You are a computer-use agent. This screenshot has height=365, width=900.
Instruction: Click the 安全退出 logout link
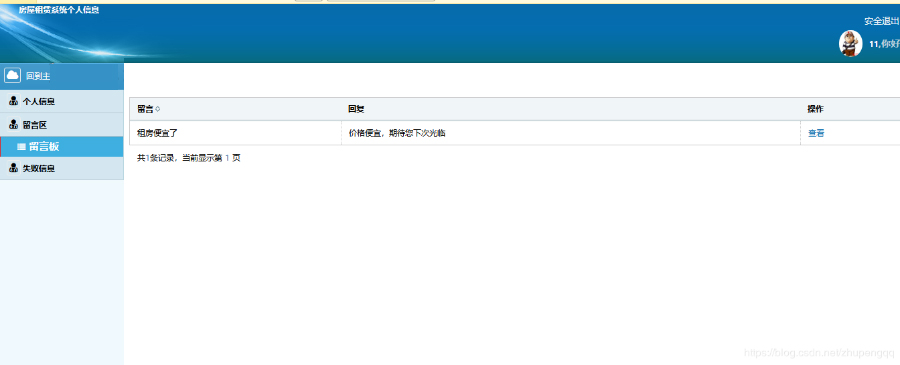pyautogui.click(x=882, y=21)
